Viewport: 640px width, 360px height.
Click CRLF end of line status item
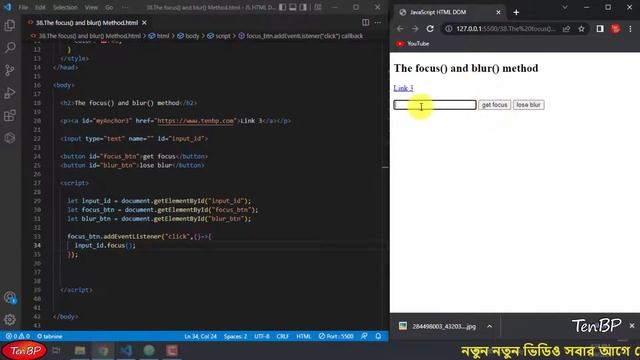point(282,336)
